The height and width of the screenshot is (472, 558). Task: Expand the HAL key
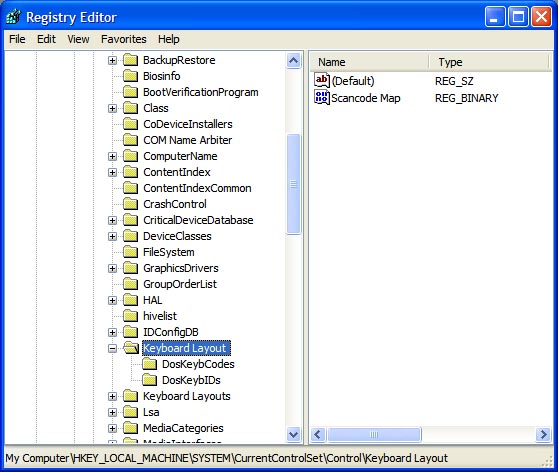pos(112,300)
